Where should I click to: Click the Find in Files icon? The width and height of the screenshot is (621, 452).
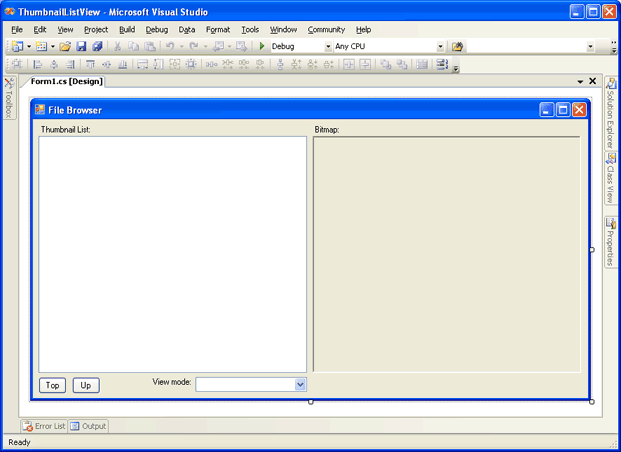(x=458, y=47)
